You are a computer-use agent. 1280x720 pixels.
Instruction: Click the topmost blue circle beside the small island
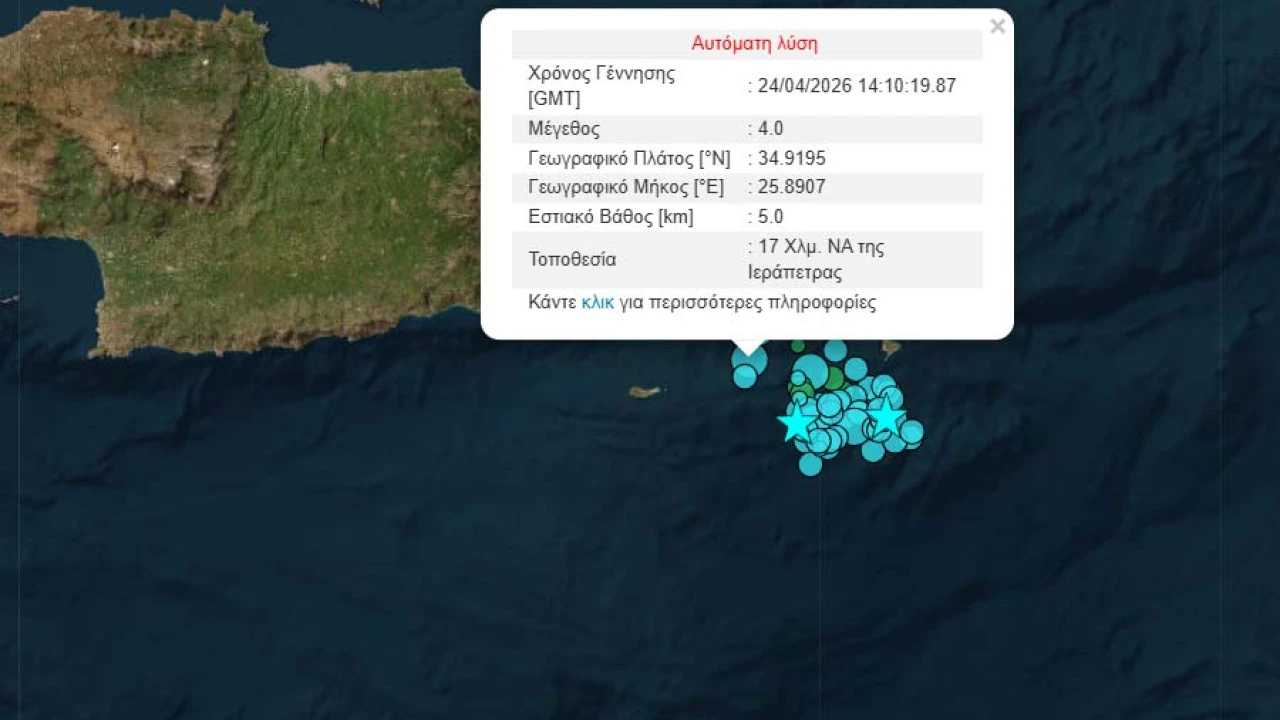click(x=835, y=350)
